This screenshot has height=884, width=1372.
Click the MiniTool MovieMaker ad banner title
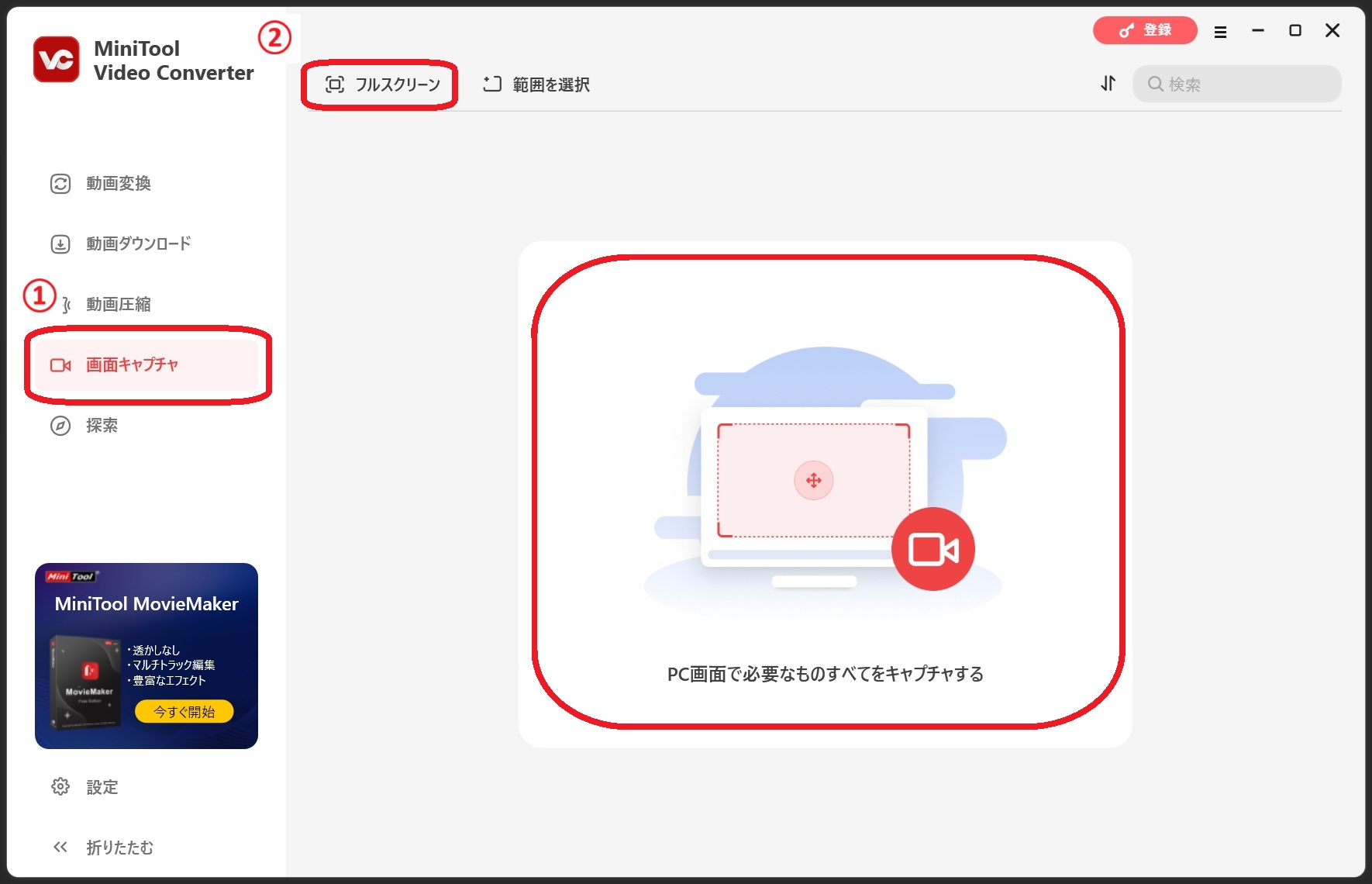point(147,604)
